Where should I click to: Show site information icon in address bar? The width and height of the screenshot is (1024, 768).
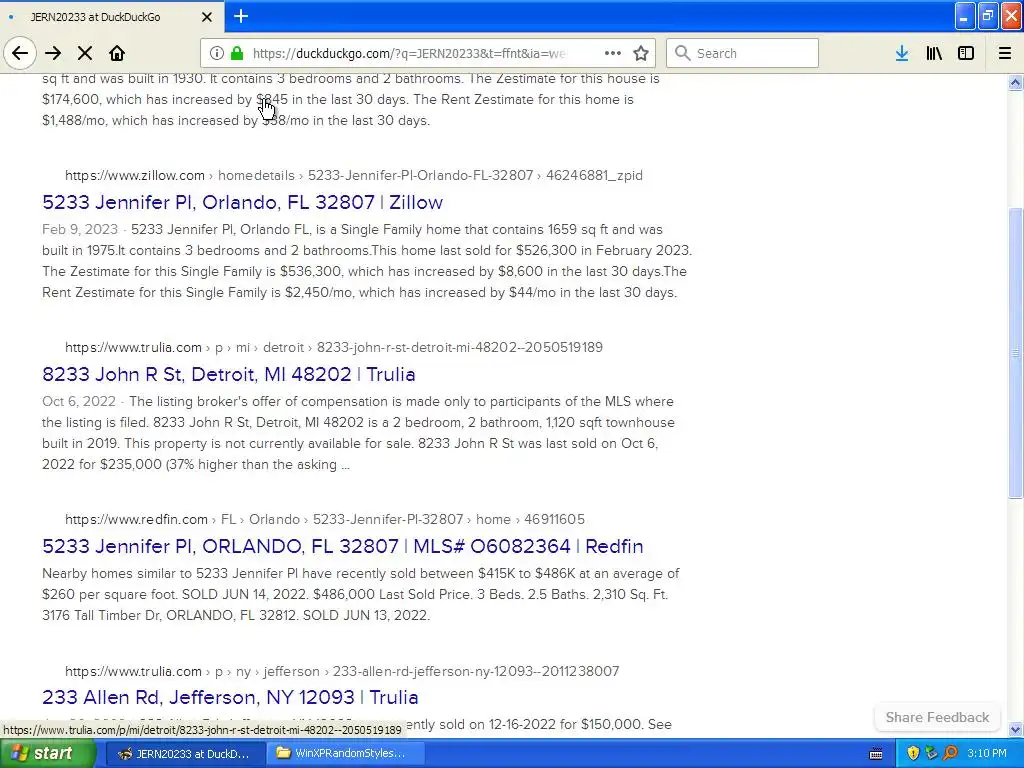coord(217,54)
